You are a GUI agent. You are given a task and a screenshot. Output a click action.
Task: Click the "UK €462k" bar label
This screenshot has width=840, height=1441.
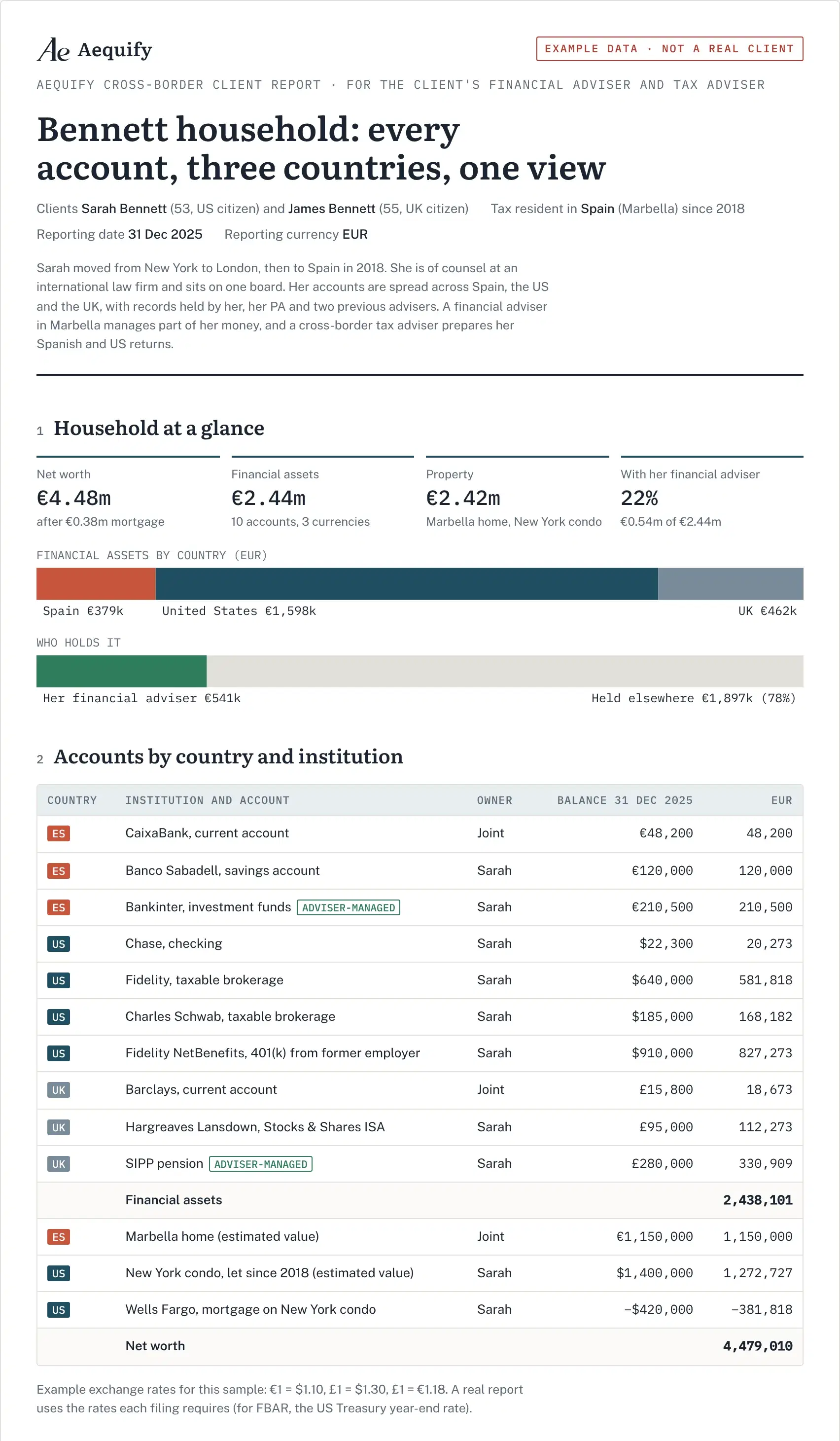[x=768, y=612]
